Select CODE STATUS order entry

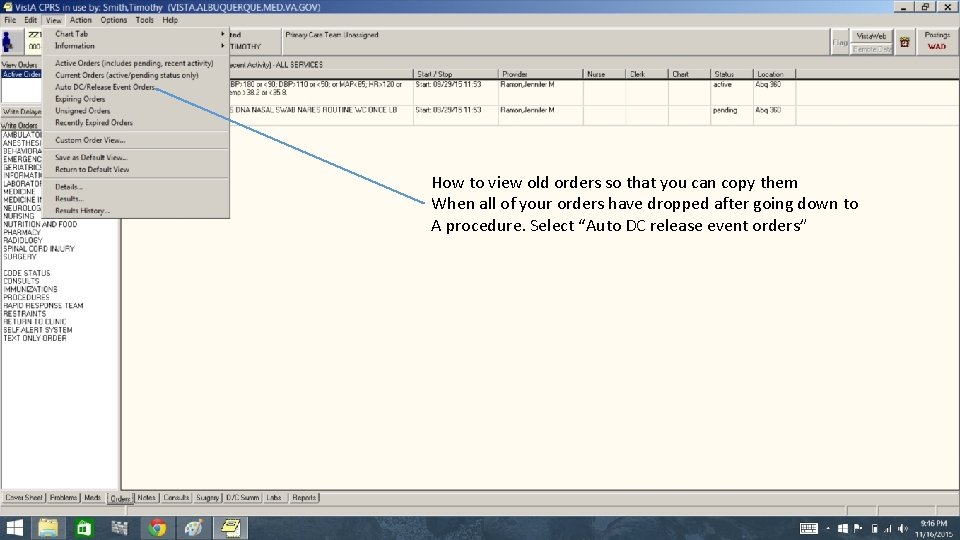[x=27, y=273]
